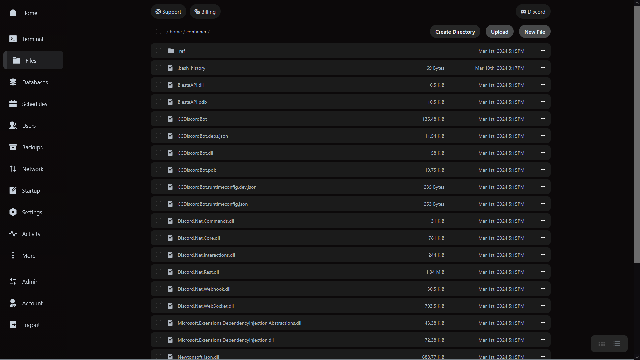Click the file icon of Discord.Net.Core.dll
640x360 pixels.
click(x=170, y=238)
